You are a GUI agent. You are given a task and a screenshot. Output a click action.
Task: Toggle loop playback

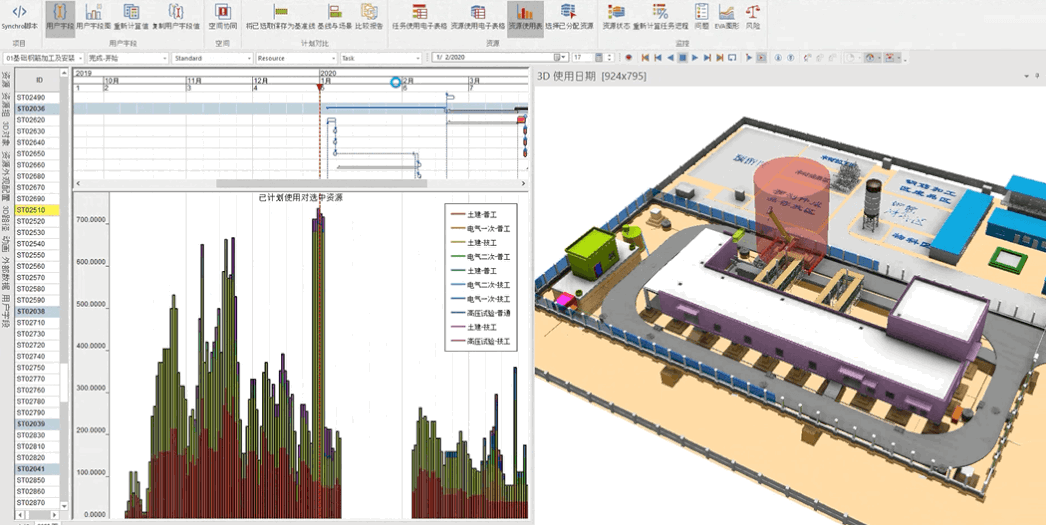click(732, 58)
